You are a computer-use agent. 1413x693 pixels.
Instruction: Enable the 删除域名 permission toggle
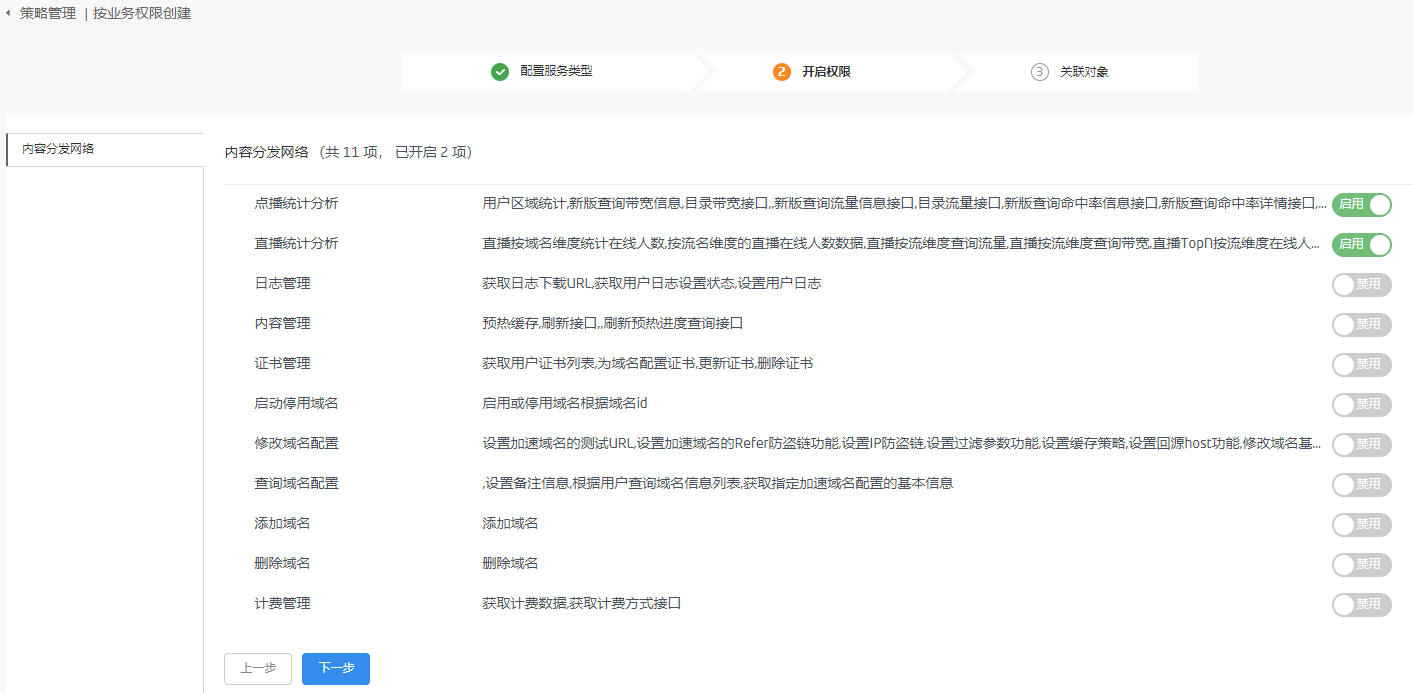coord(1361,565)
